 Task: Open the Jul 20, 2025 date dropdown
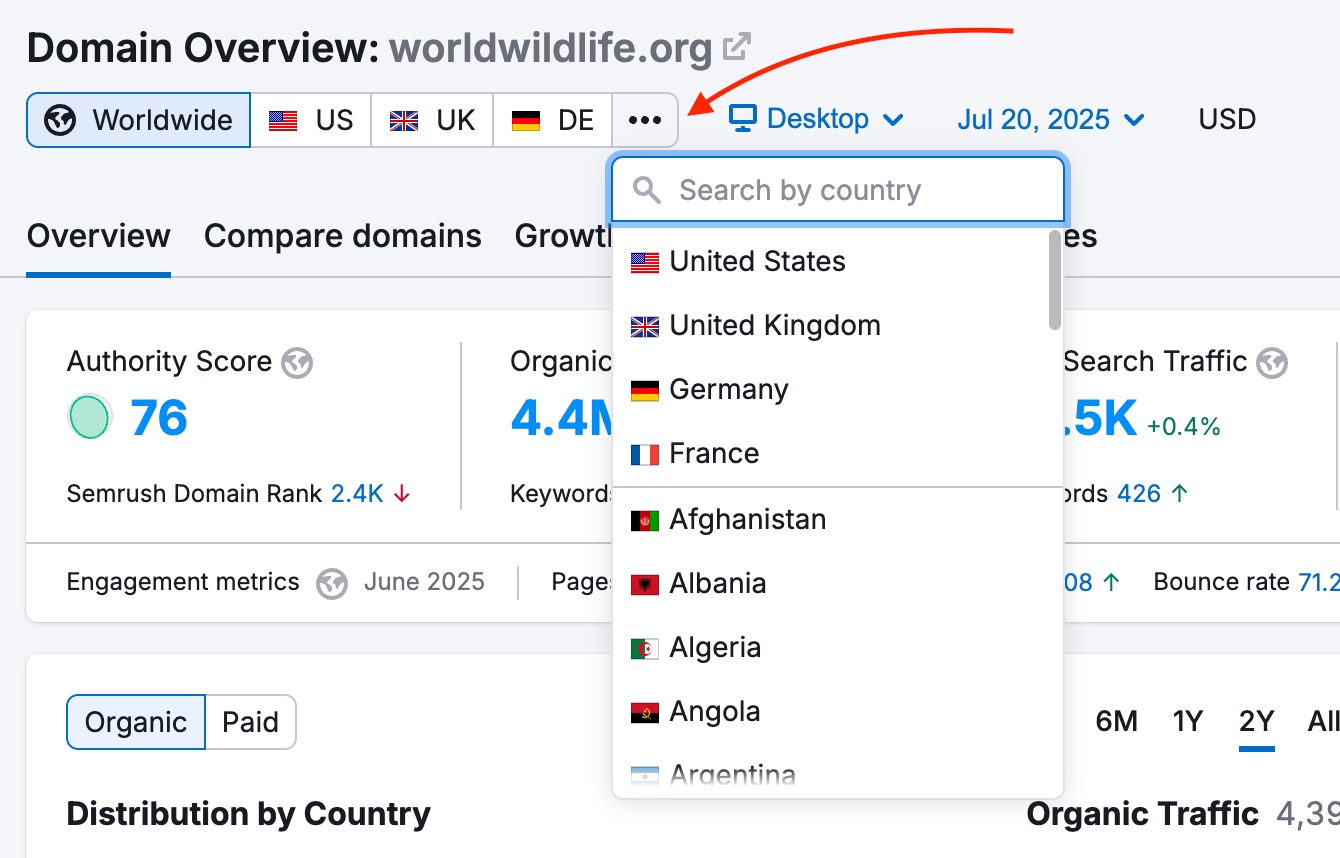coord(1051,120)
